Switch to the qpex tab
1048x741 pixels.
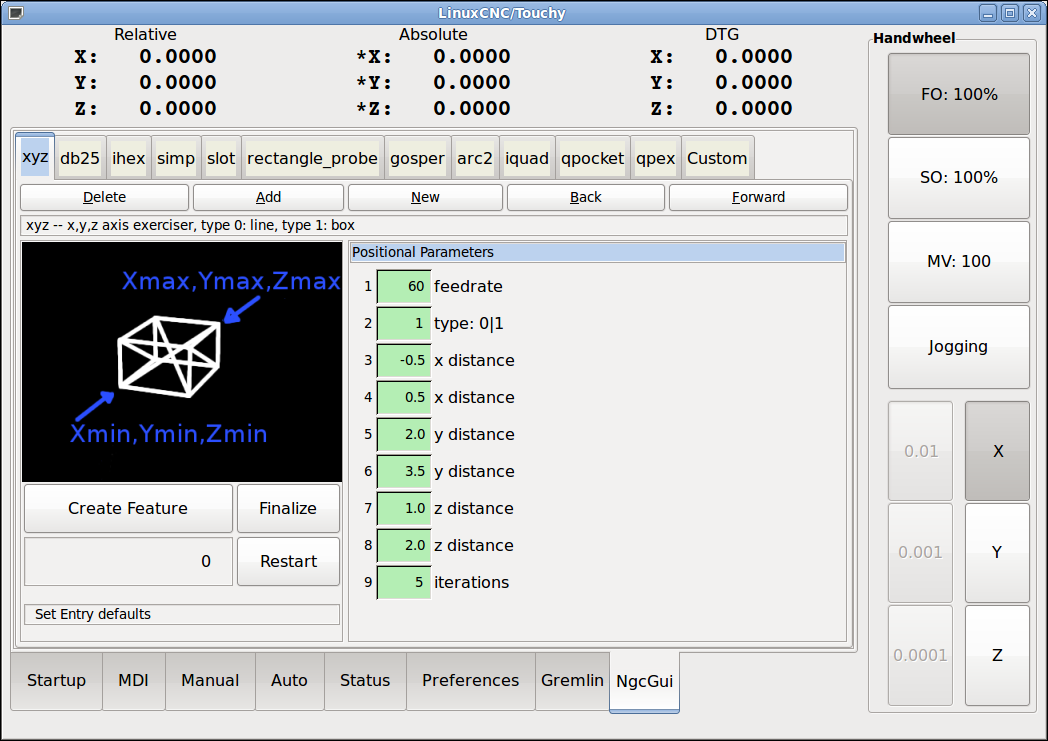pos(656,158)
